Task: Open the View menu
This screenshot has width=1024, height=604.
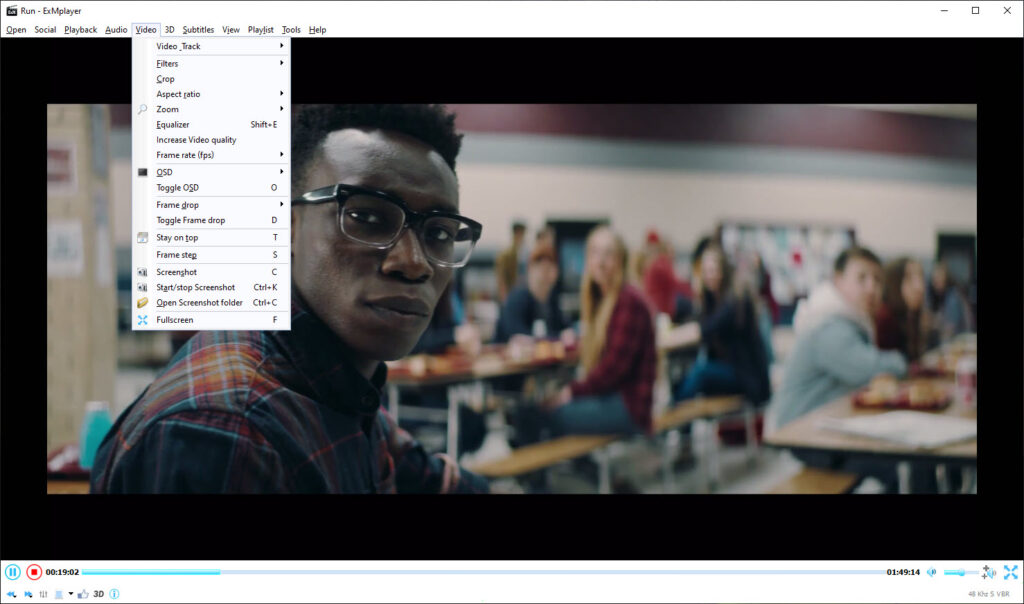Action: tap(231, 29)
